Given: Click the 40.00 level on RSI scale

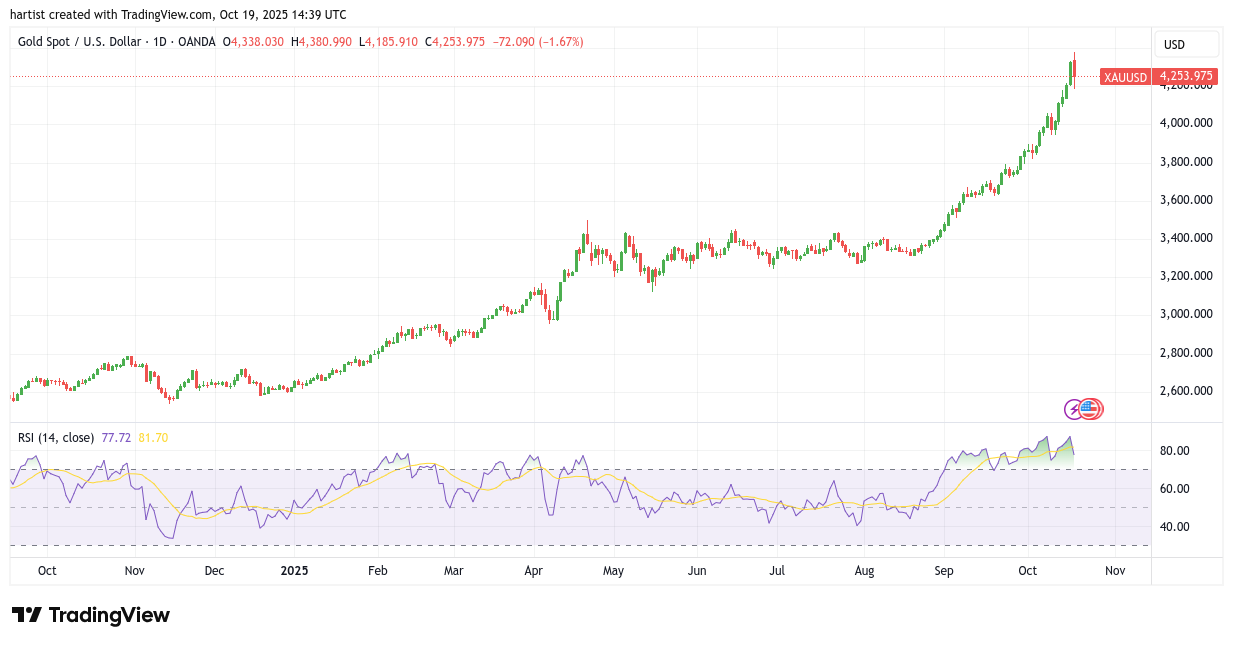Looking at the screenshot, I should 1175,527.
